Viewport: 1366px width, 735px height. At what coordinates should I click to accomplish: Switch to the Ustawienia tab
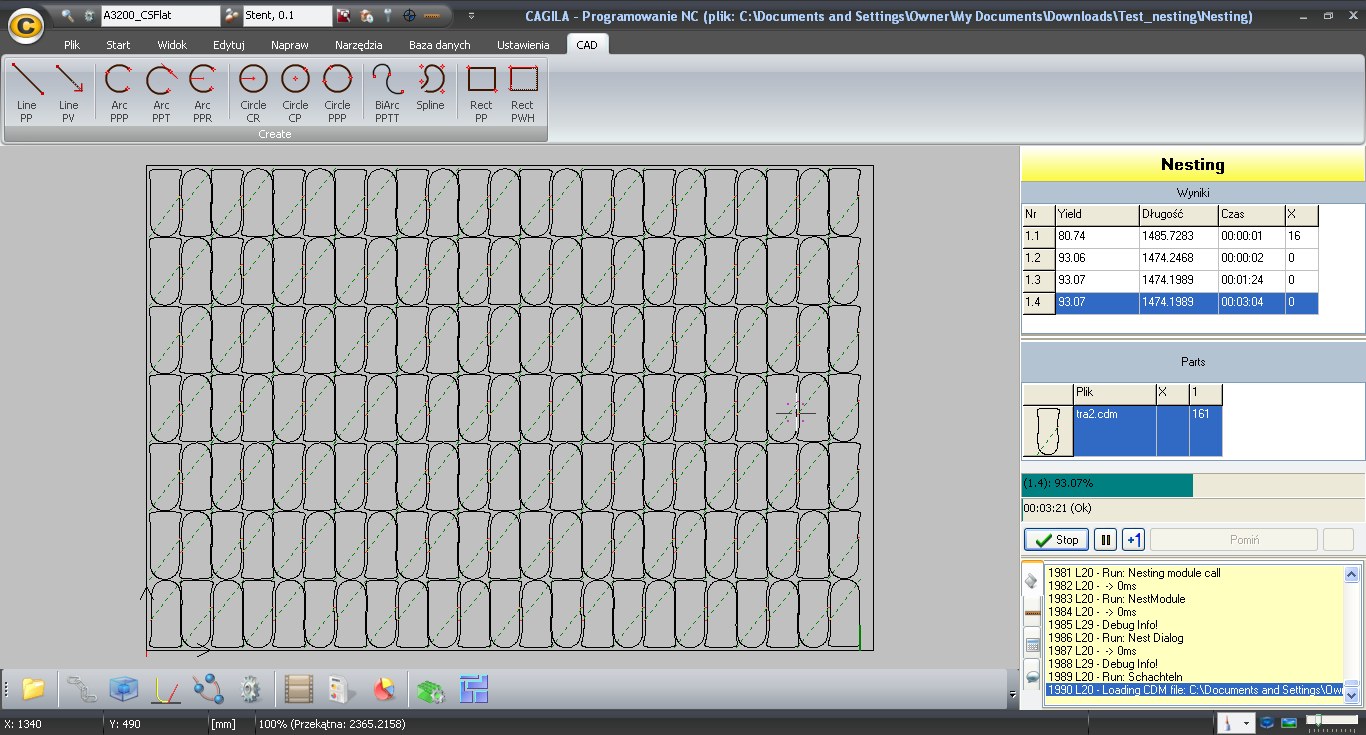[x=523, y=45]
